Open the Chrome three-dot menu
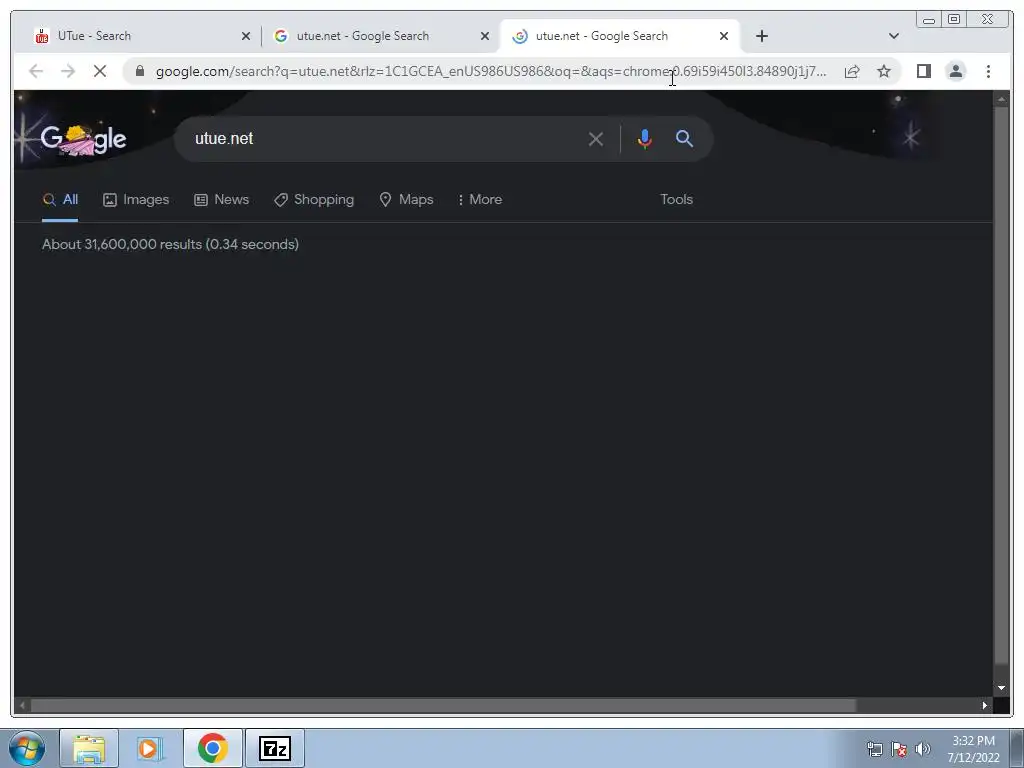The width and height of the screenshot is (1024, 768). [988, 71]
